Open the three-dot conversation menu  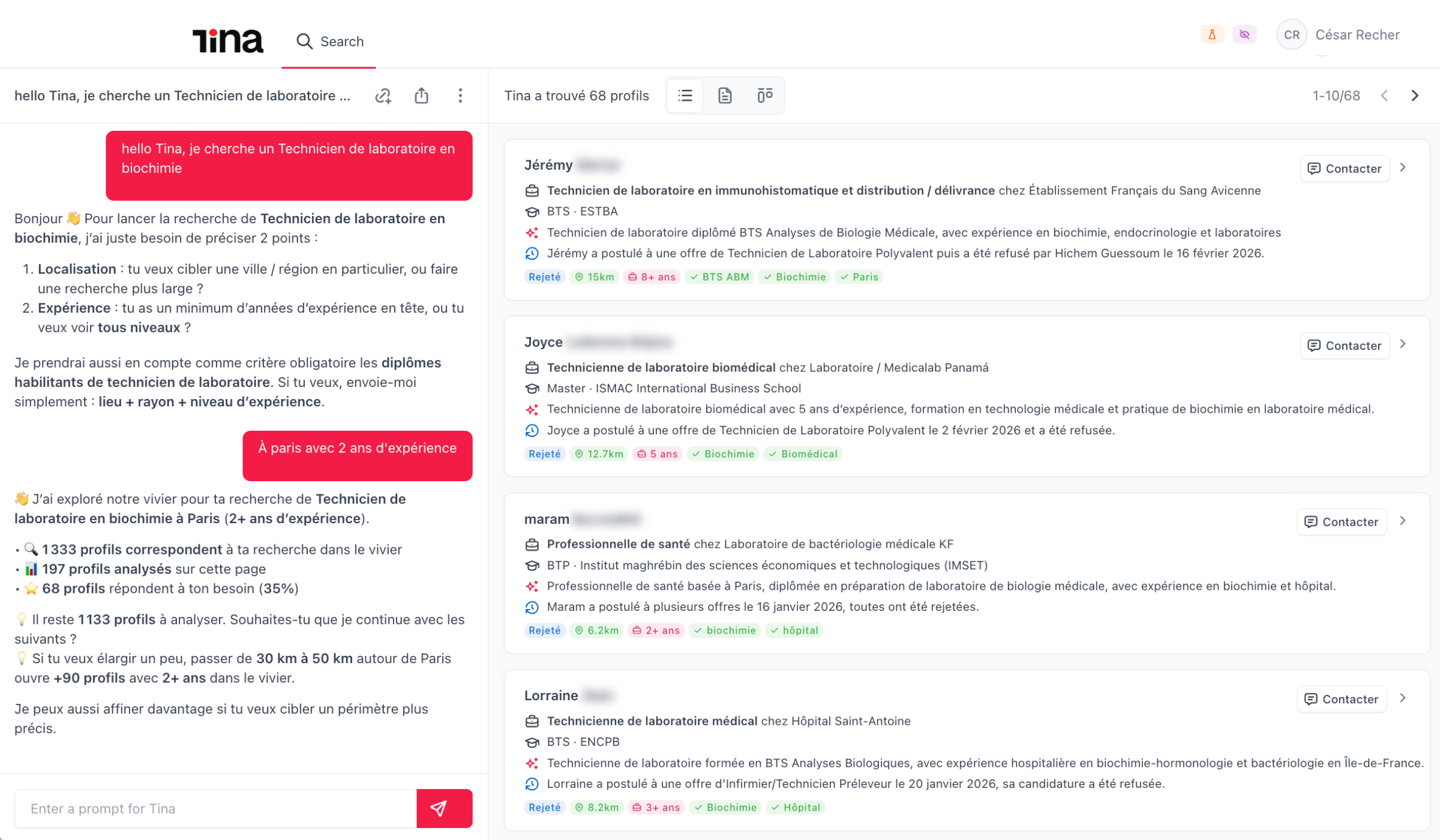click(460, 96)
